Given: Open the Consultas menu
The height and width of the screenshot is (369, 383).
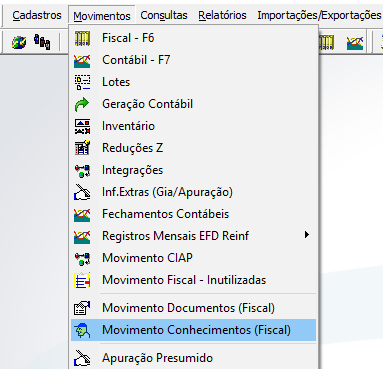Looking at the screenshot, I should coord(164,15).
